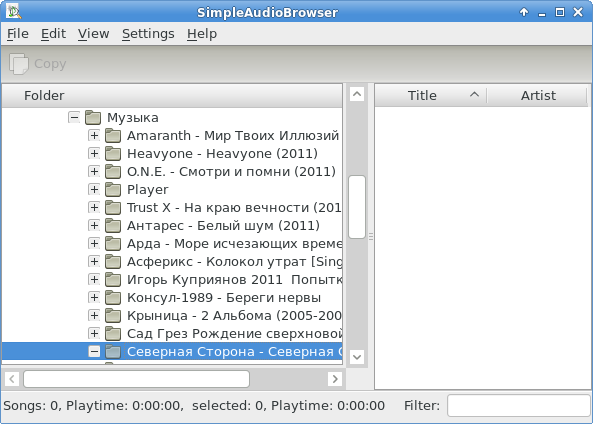593x424 pixels.
Task: Open the View menu
Action: (x=93, y=34)
